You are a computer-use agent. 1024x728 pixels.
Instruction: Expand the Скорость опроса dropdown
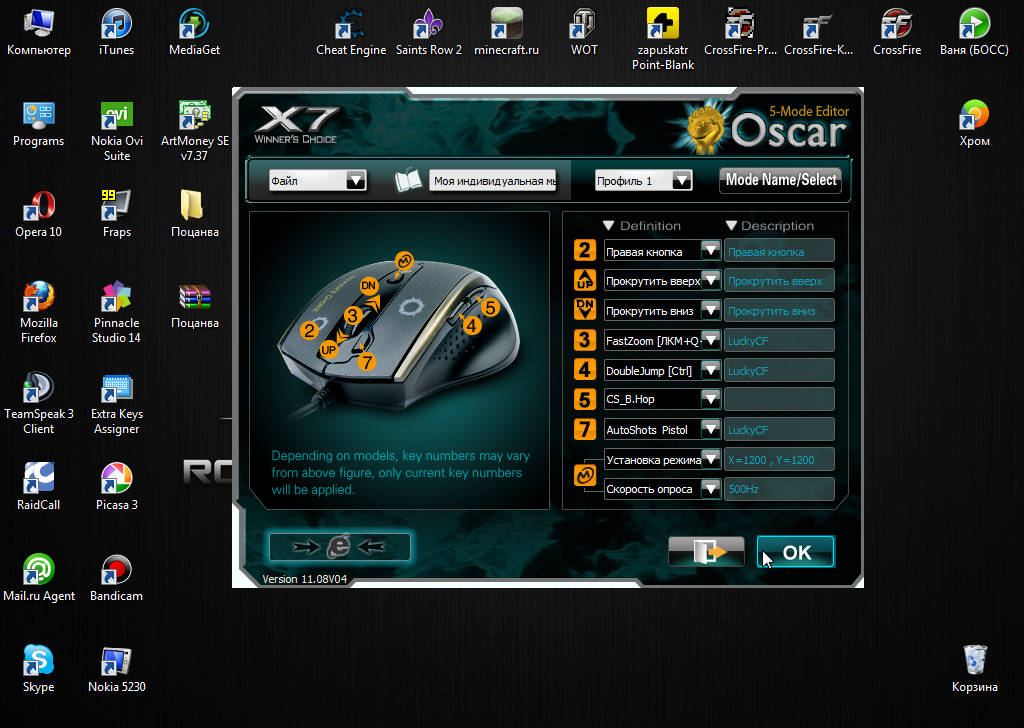click(710, 489)
